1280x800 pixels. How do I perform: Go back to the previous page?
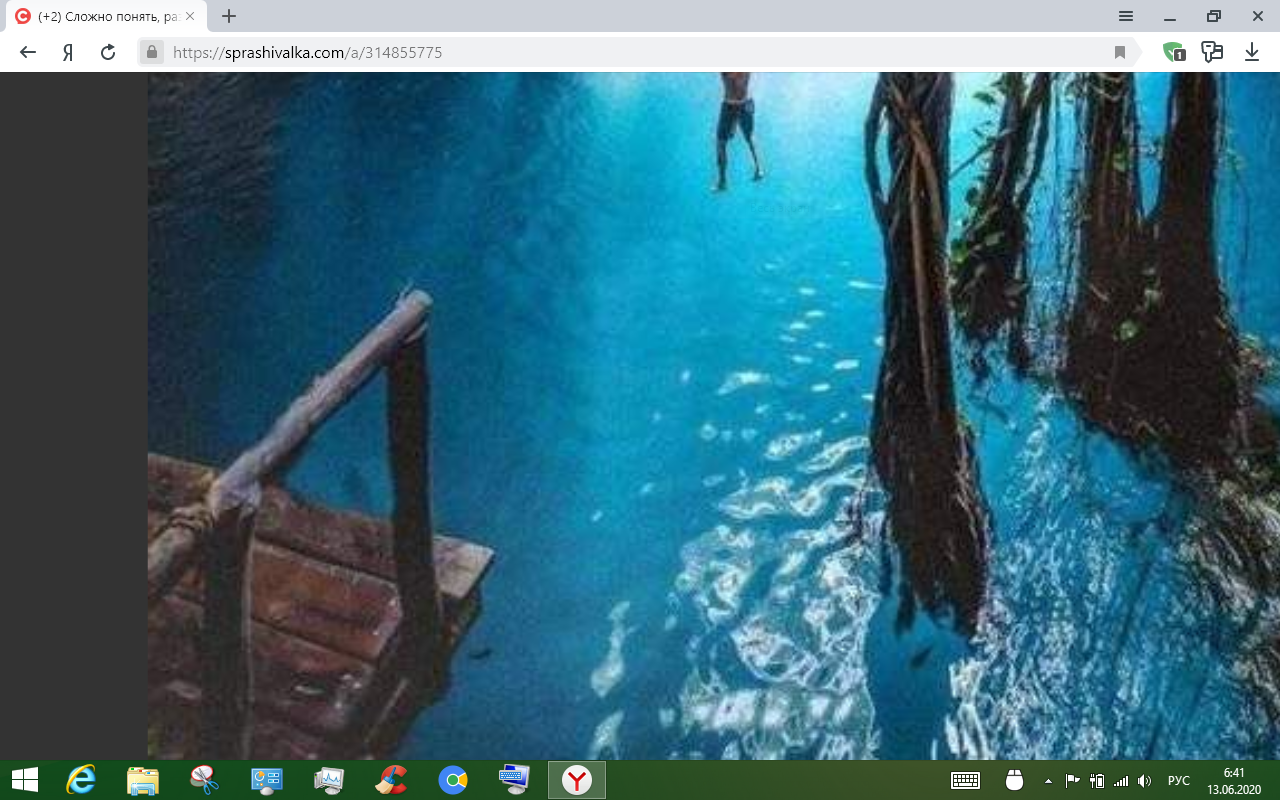click(28, 52)
